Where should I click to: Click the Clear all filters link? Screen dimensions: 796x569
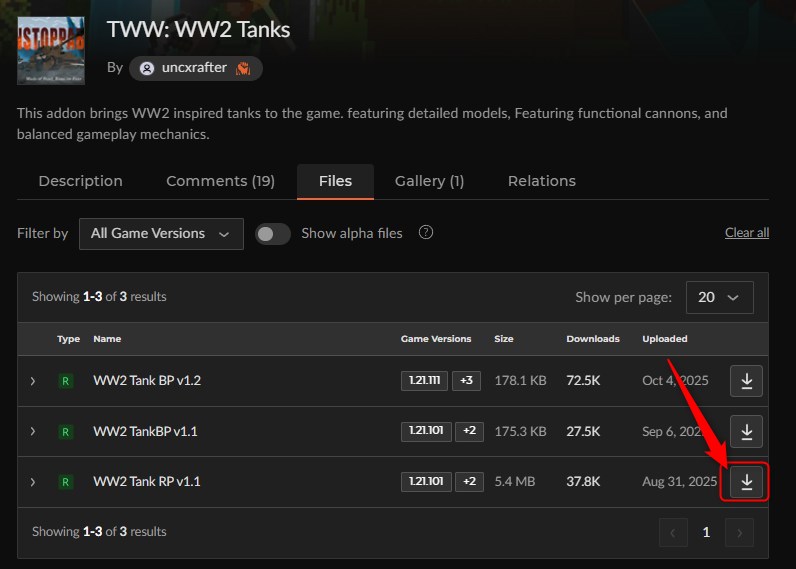(x=747, y=232)
